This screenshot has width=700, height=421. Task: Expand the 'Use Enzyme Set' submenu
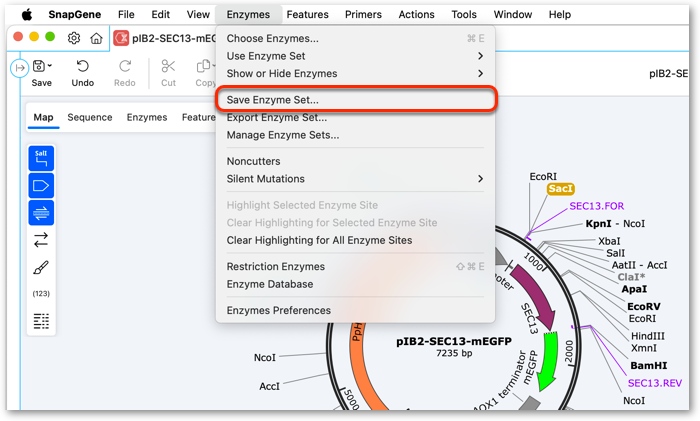coord(355,56)
